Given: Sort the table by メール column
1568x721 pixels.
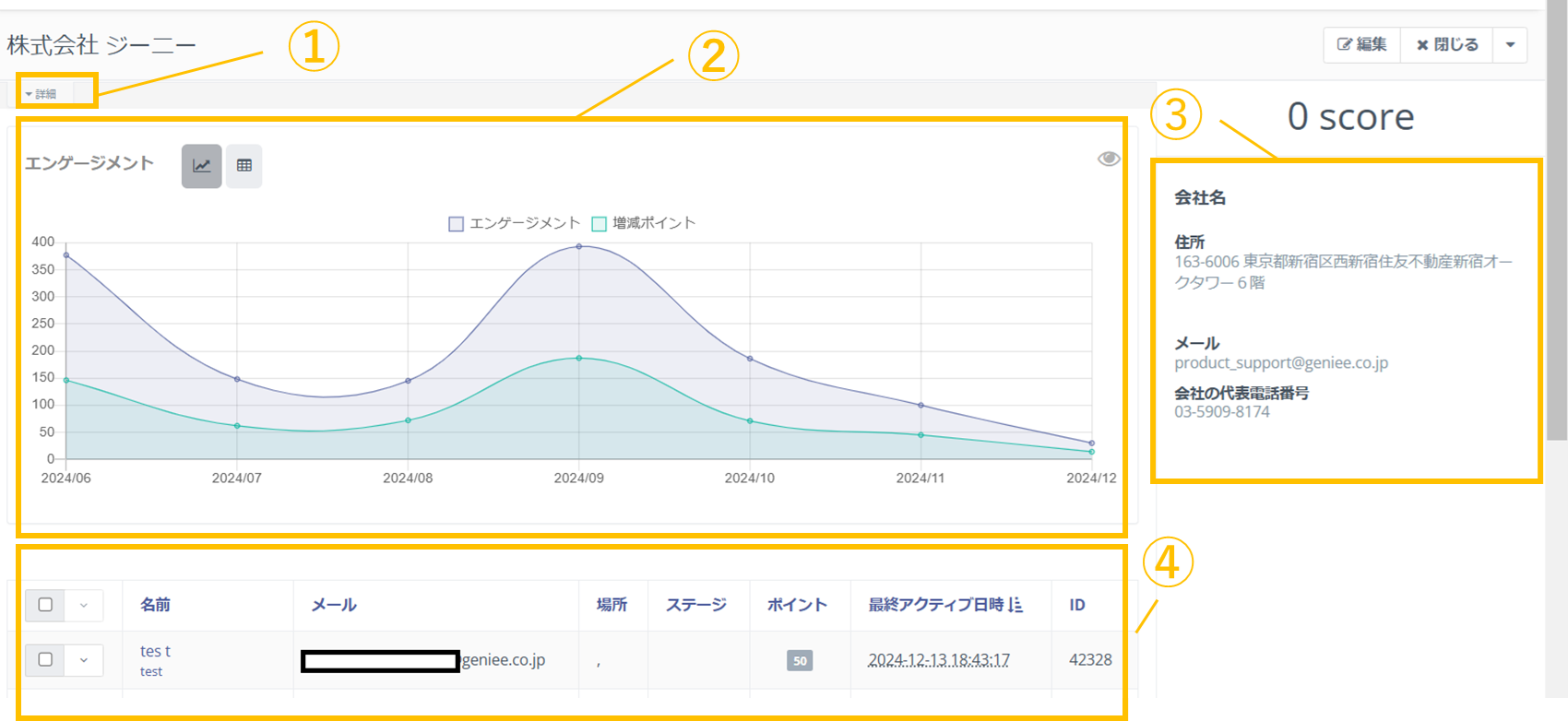Looking at the screenshot, I should click(334, 605).
